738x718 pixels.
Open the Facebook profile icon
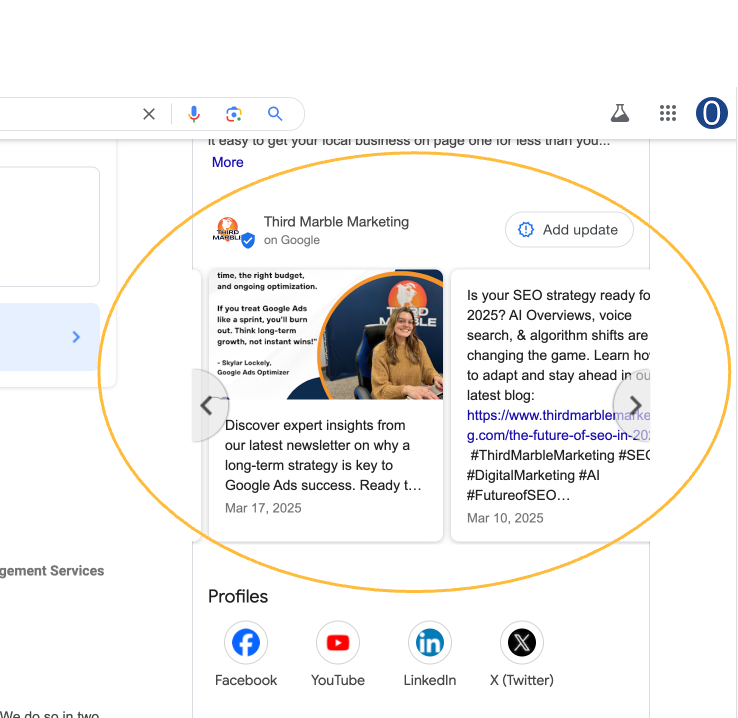[x=246, y=642]
